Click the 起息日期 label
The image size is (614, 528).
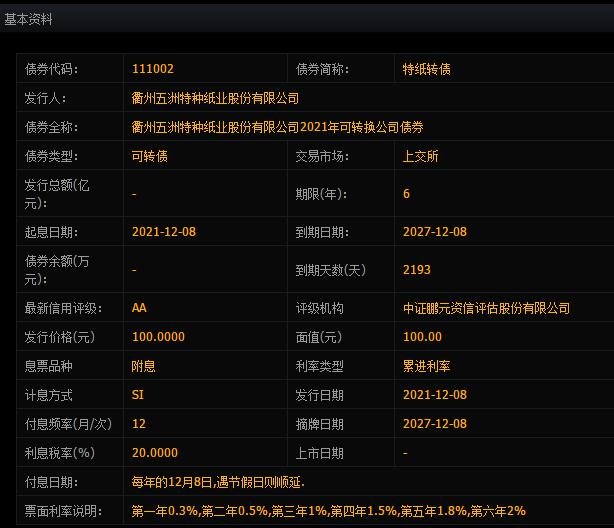pyautogui.click(x=51, y=232)
